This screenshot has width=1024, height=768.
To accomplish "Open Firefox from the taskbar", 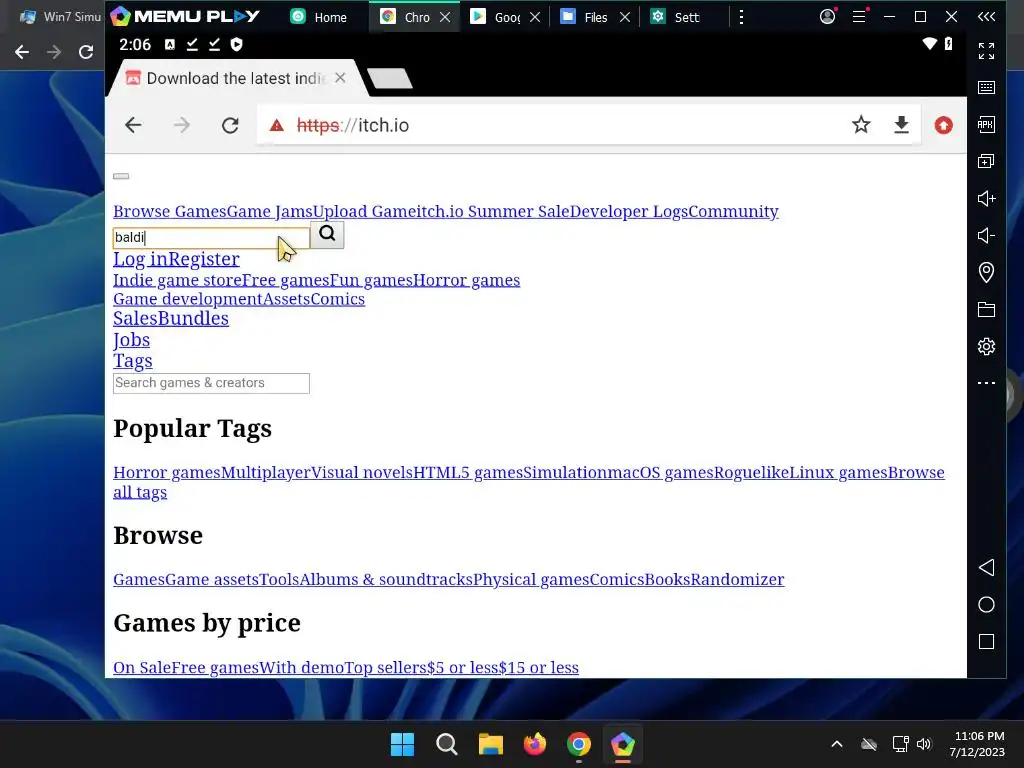I will 535,744.
